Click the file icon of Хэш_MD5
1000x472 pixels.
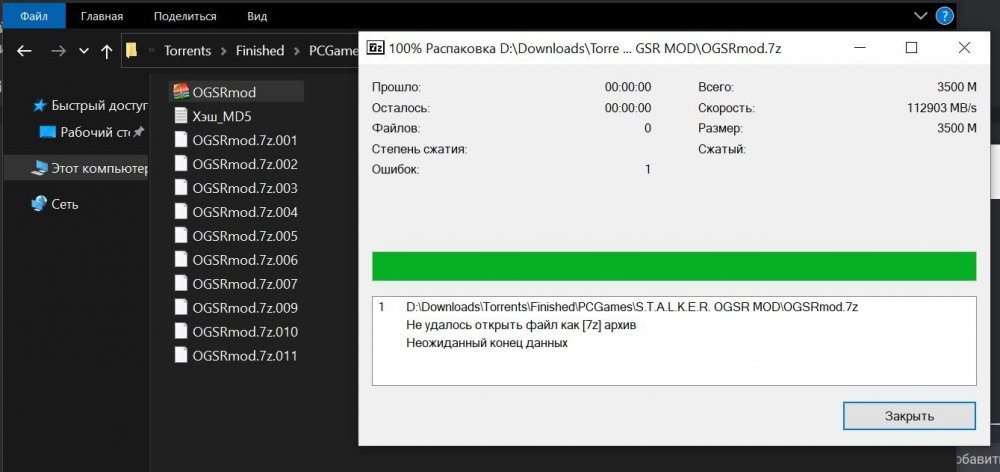[180, 116]
